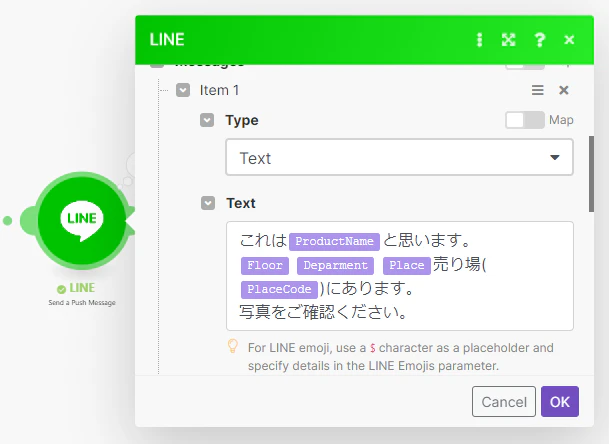609x444 pixels.
Task: Confirm with the OK button
Action: pyautogui.click(x=560, y=402)
